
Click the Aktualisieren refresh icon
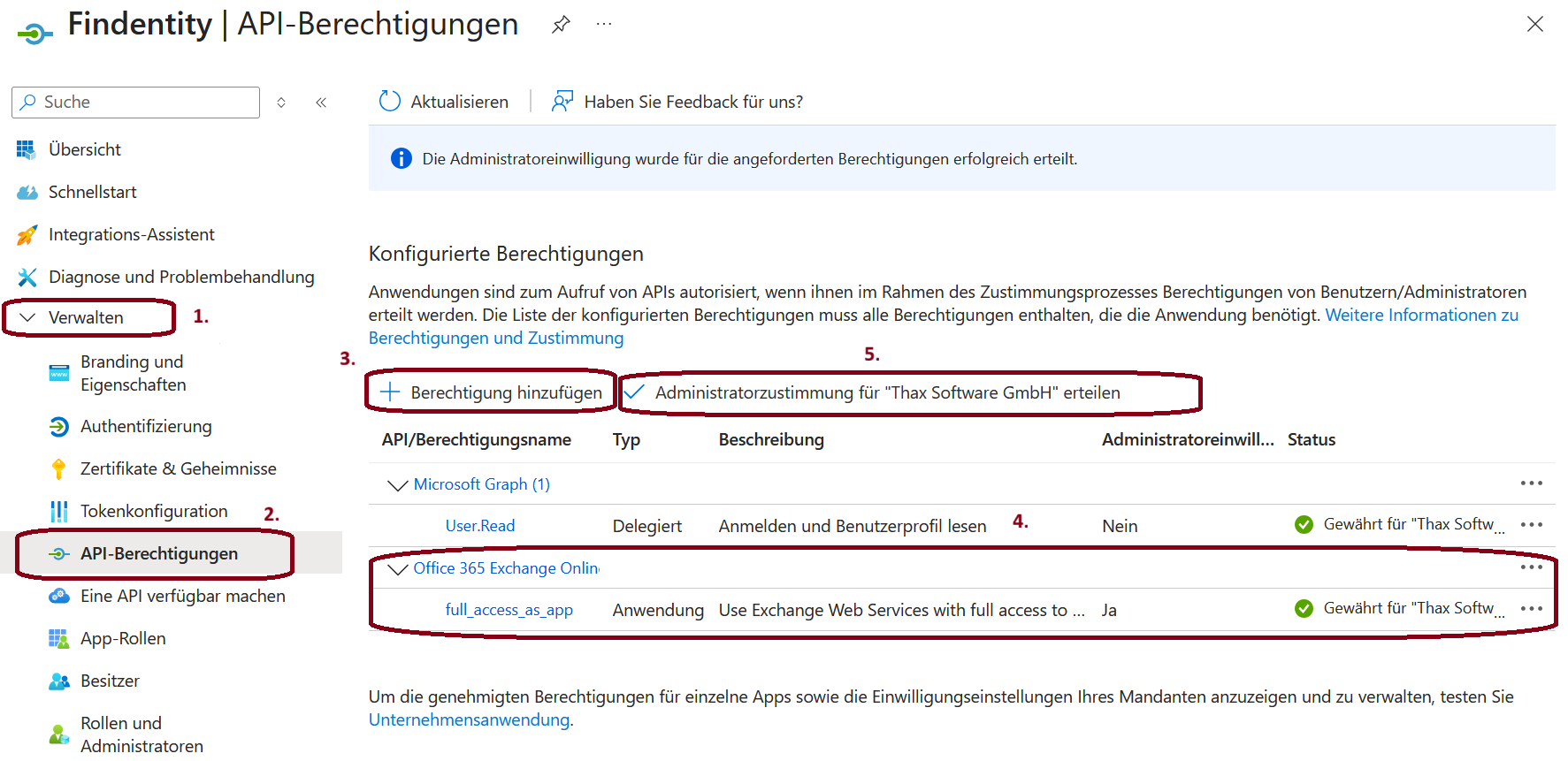click(390, 102)
